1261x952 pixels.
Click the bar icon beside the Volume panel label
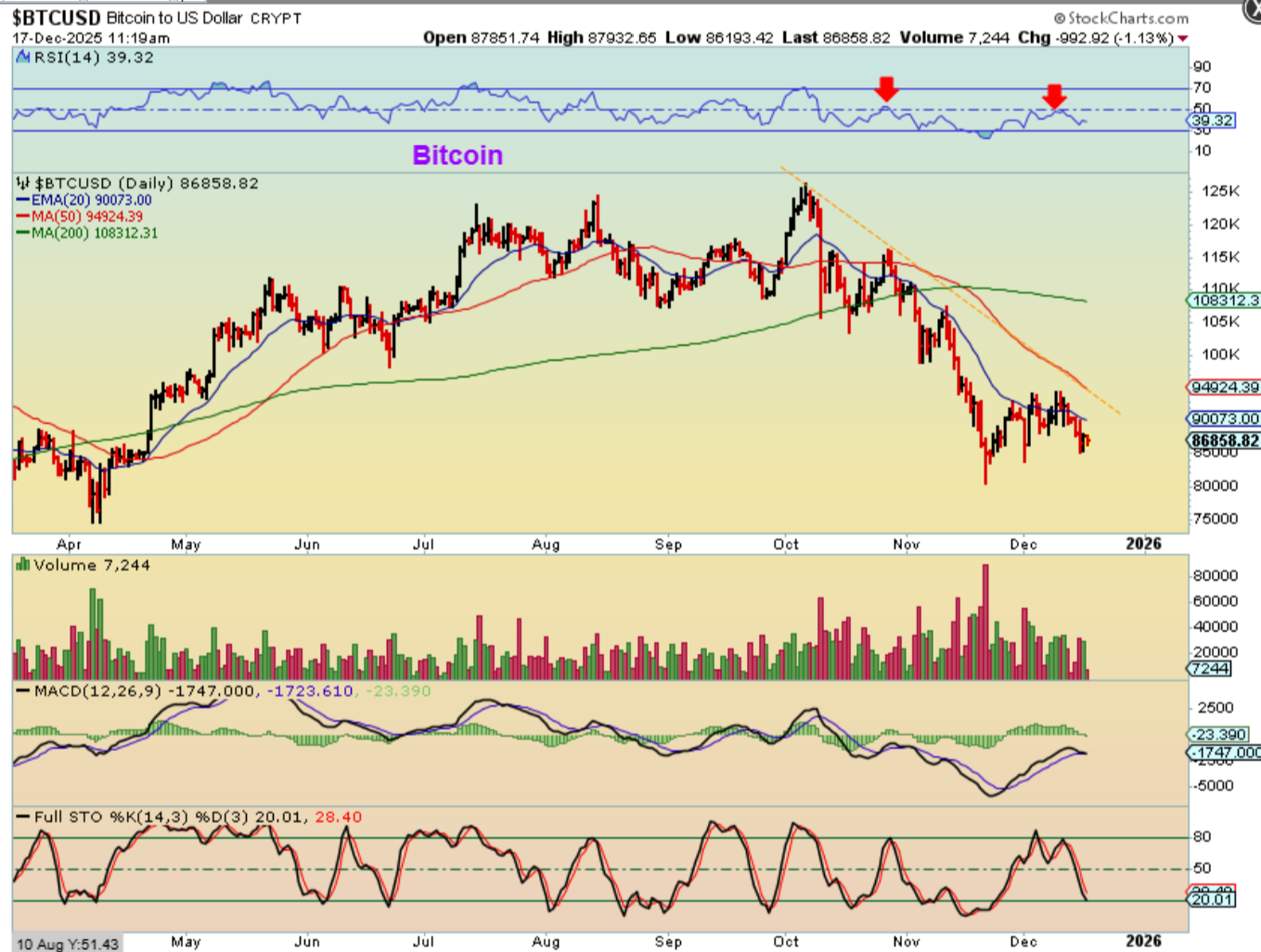coord(23,565)
